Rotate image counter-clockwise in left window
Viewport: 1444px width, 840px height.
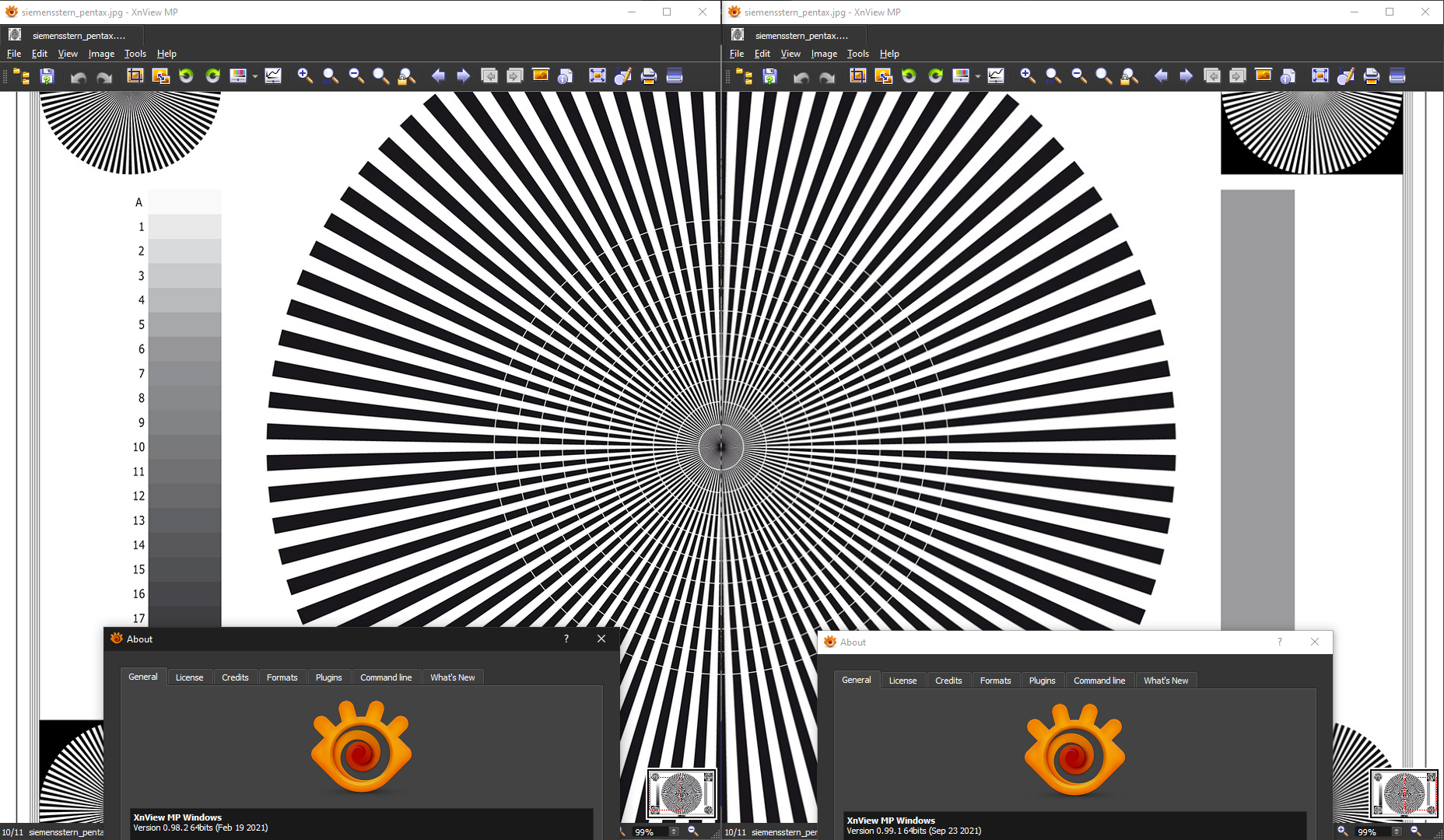coord(186,75)
